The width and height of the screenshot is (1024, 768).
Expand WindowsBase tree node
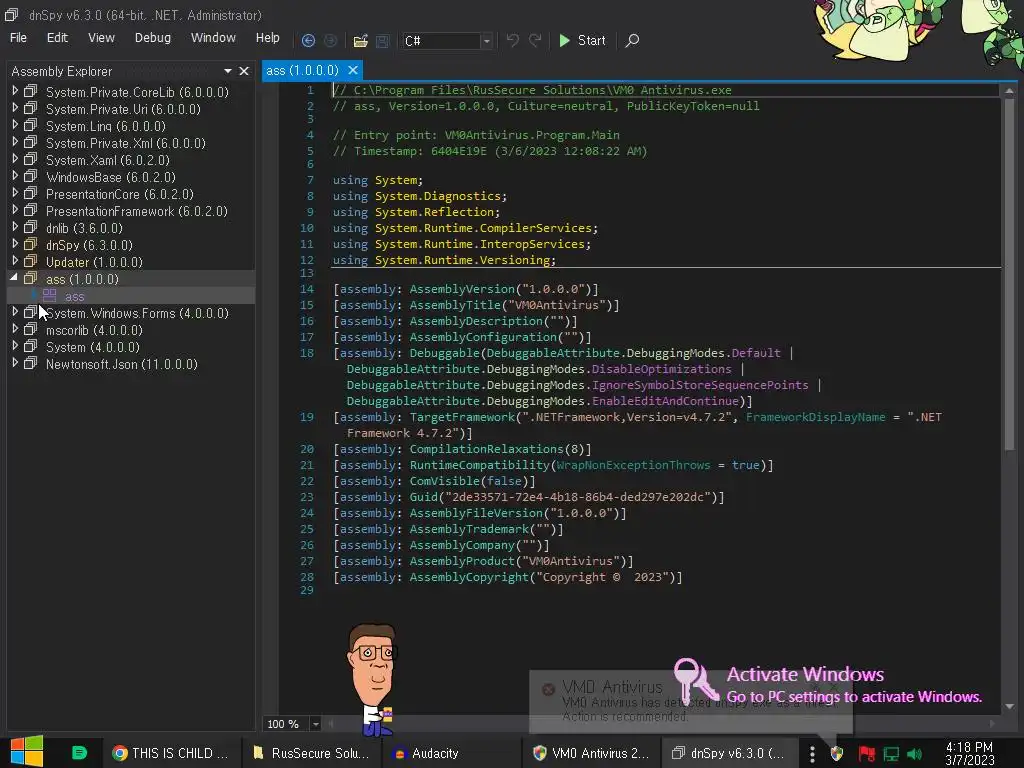(14, 176)
